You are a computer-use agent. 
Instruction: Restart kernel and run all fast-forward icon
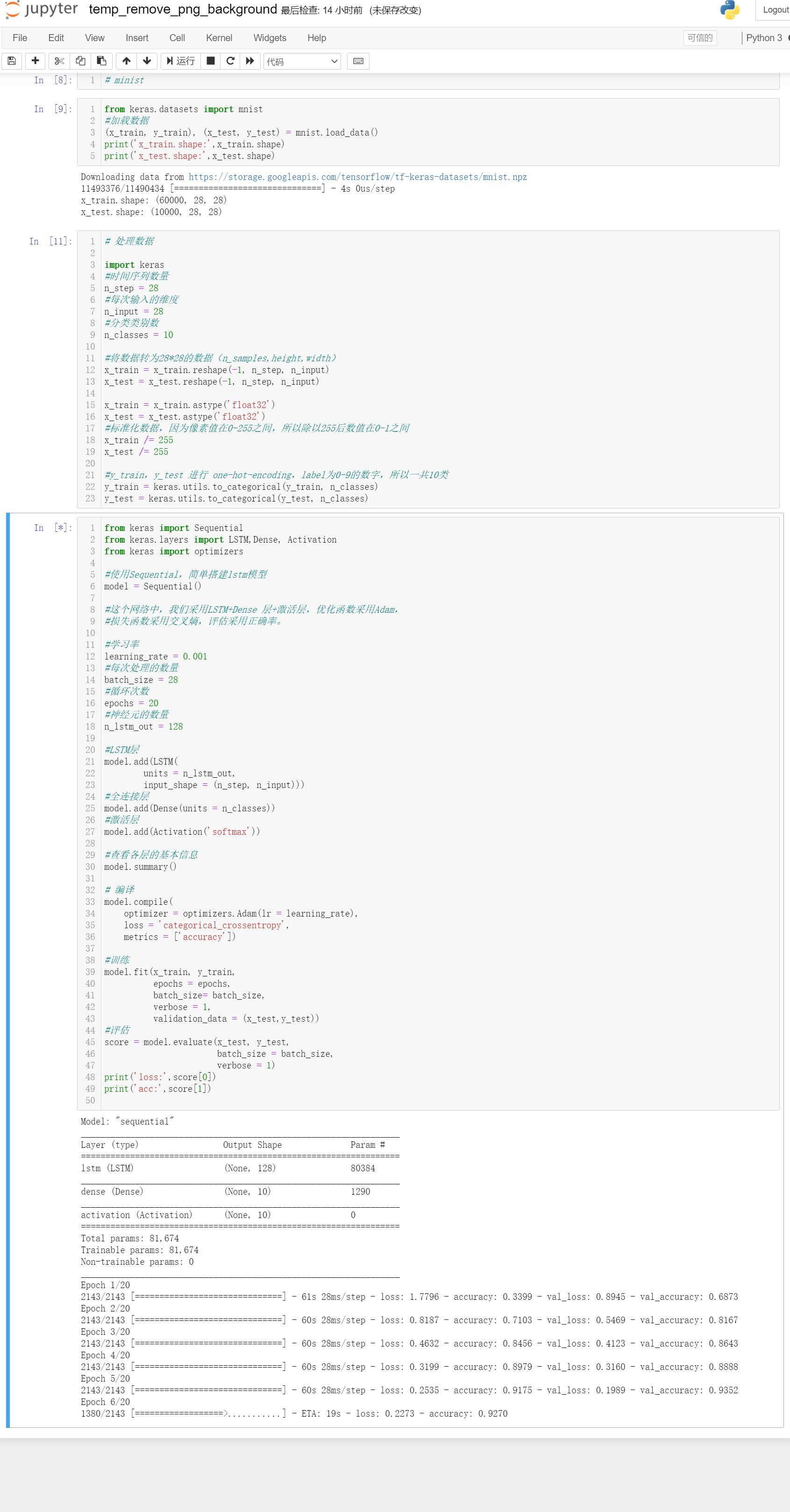[250, 61]
